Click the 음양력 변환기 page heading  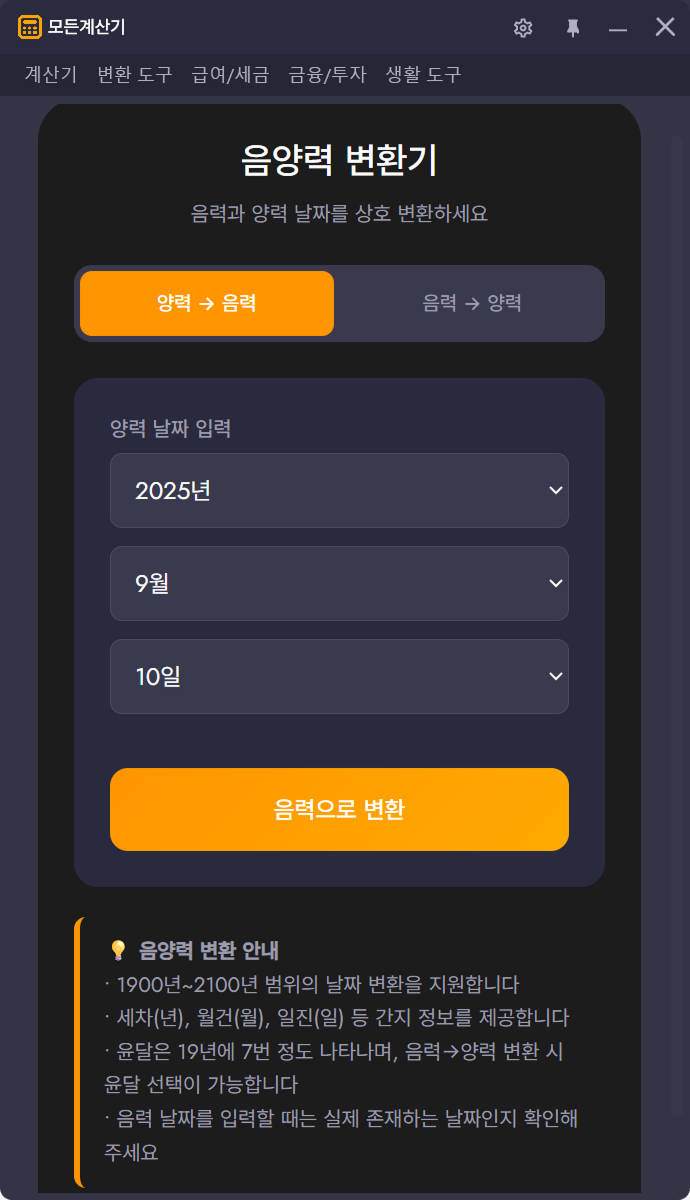[x=339, y=161]
